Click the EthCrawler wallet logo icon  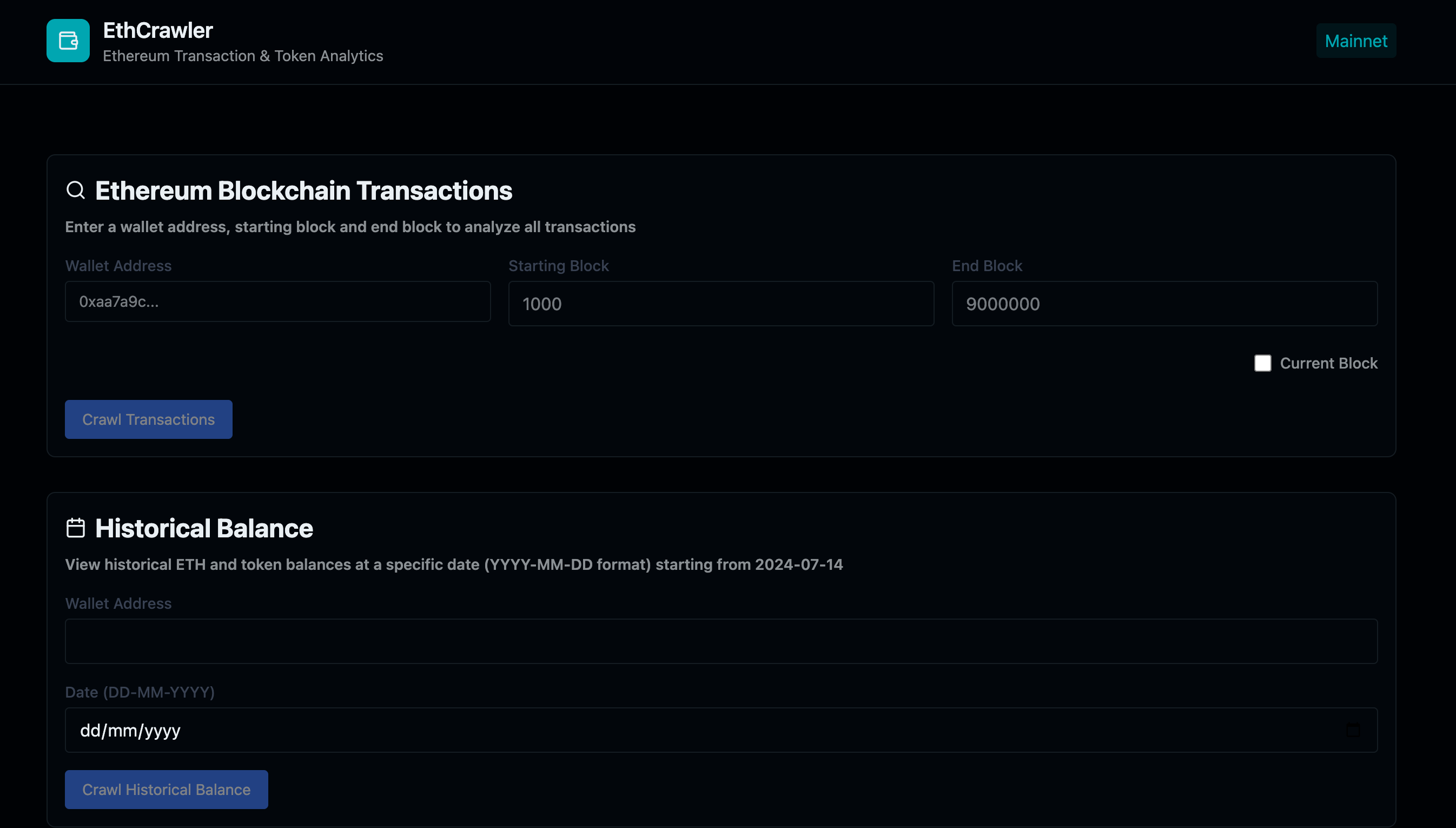point(68,41)
